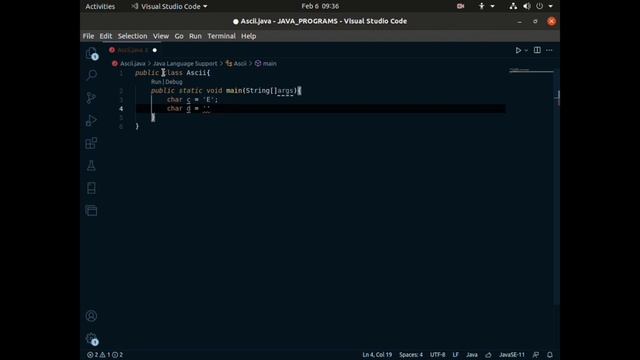Click the network icon in system tray

(x=513, y=6)
